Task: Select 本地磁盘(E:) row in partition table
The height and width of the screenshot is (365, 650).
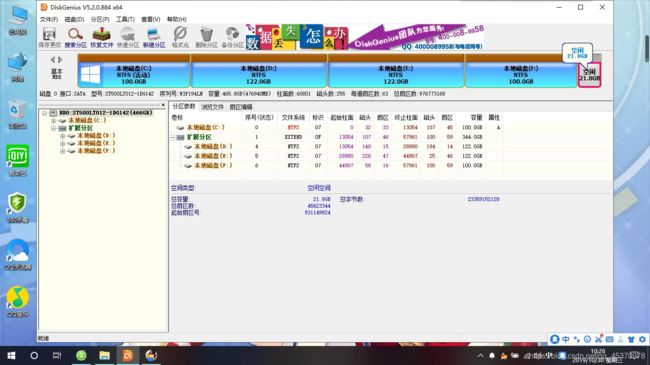Action: pos(337,156)
